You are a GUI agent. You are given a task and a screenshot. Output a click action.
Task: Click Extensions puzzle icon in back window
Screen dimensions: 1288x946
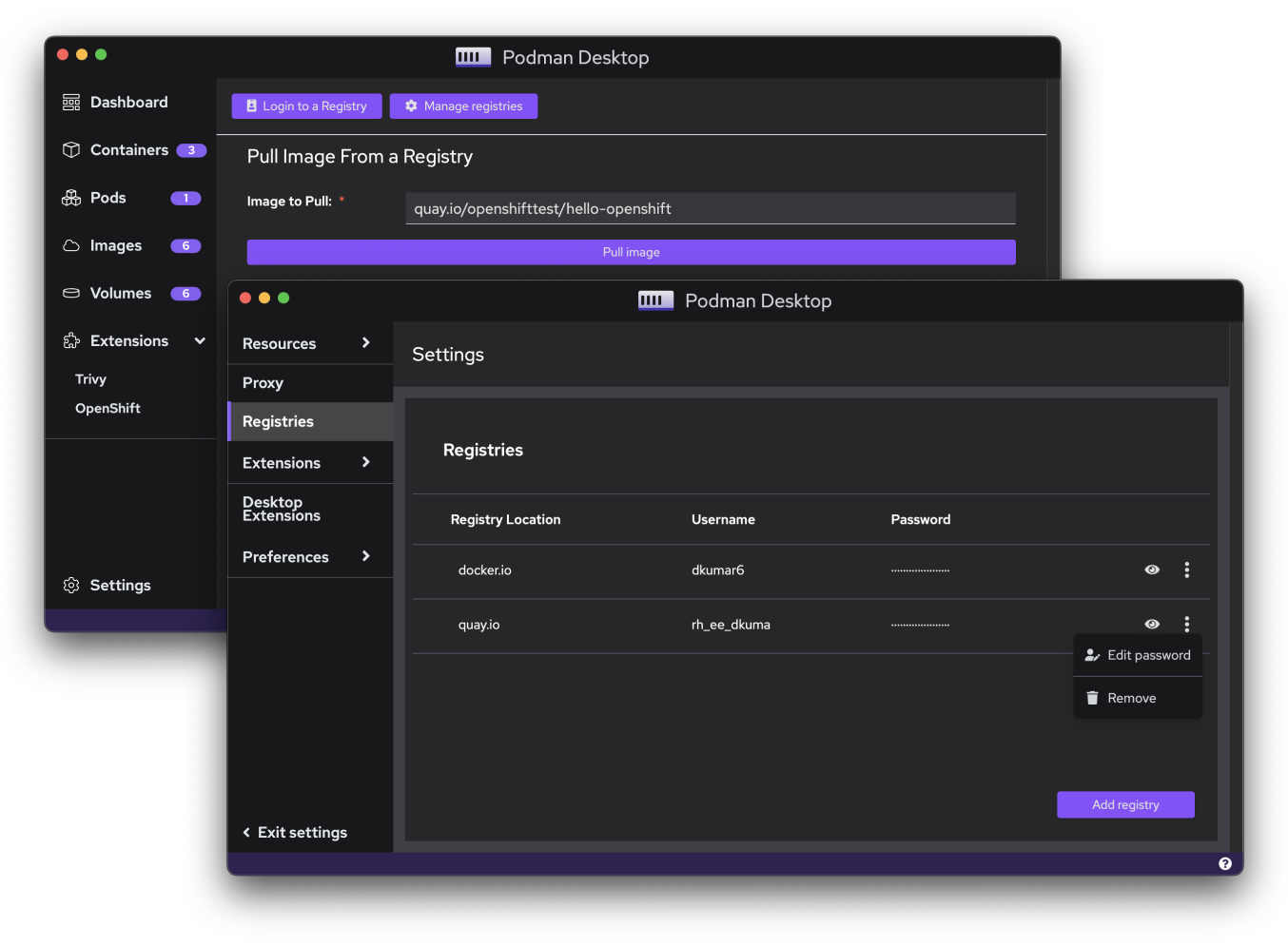click(x=71, y=340)
